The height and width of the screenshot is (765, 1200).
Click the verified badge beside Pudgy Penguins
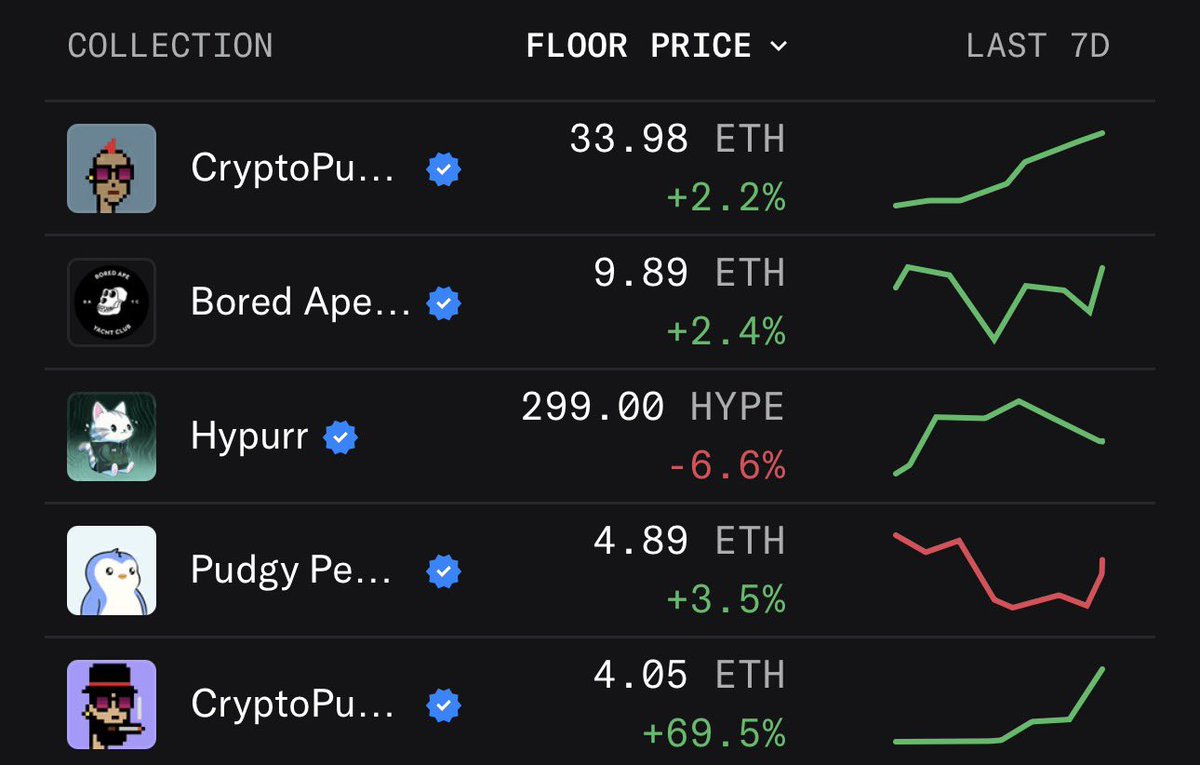click(x=444, y=571)
